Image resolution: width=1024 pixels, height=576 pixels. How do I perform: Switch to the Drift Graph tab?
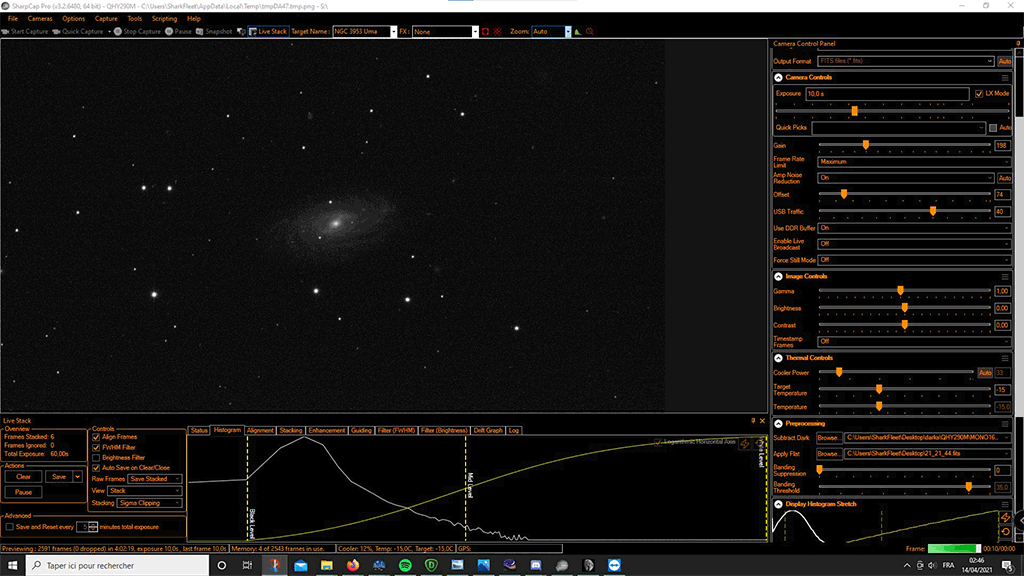(487, 430)
